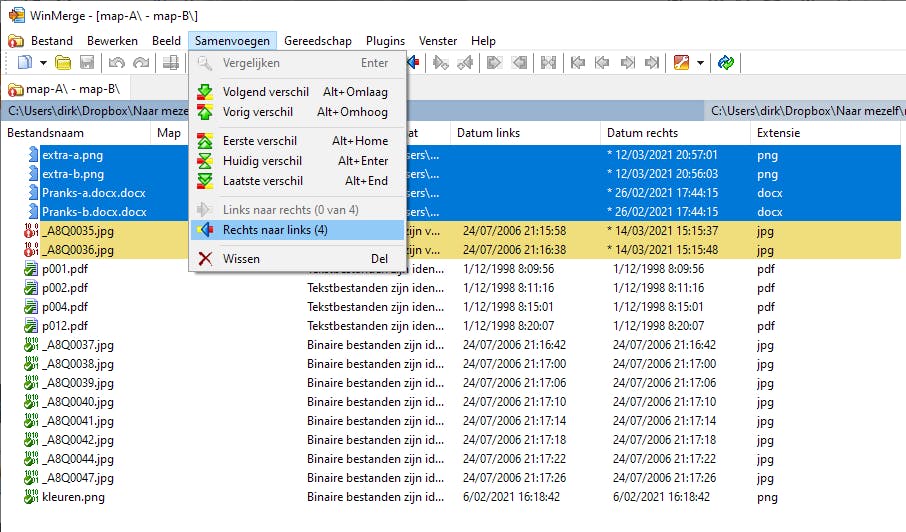This screenshot has width=906, height=532.
Task: Click the Open folder toolbar icon
Action: tap(63, 62)
